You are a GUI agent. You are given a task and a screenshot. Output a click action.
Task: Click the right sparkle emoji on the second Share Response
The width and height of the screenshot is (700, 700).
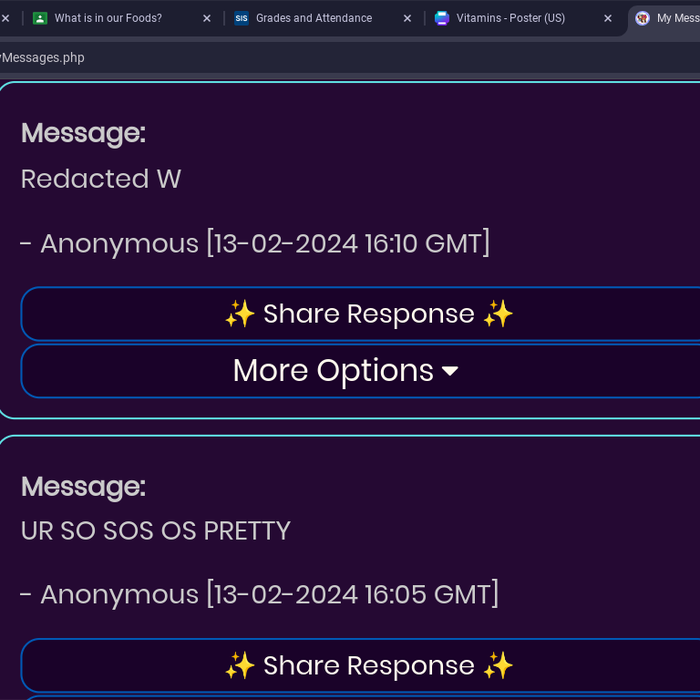(498, 666)
